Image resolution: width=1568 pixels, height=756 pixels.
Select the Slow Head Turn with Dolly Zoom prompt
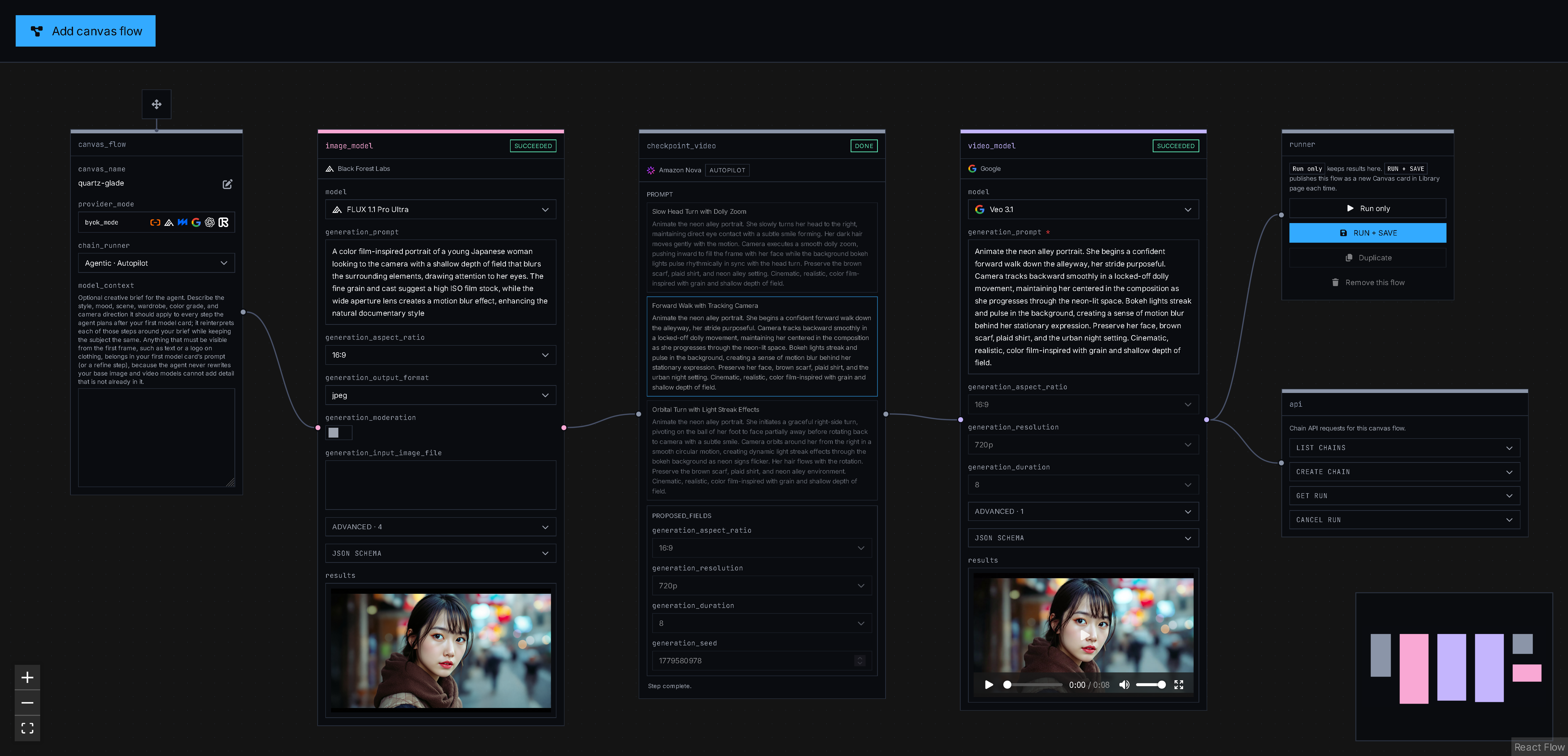pos(762,247)
